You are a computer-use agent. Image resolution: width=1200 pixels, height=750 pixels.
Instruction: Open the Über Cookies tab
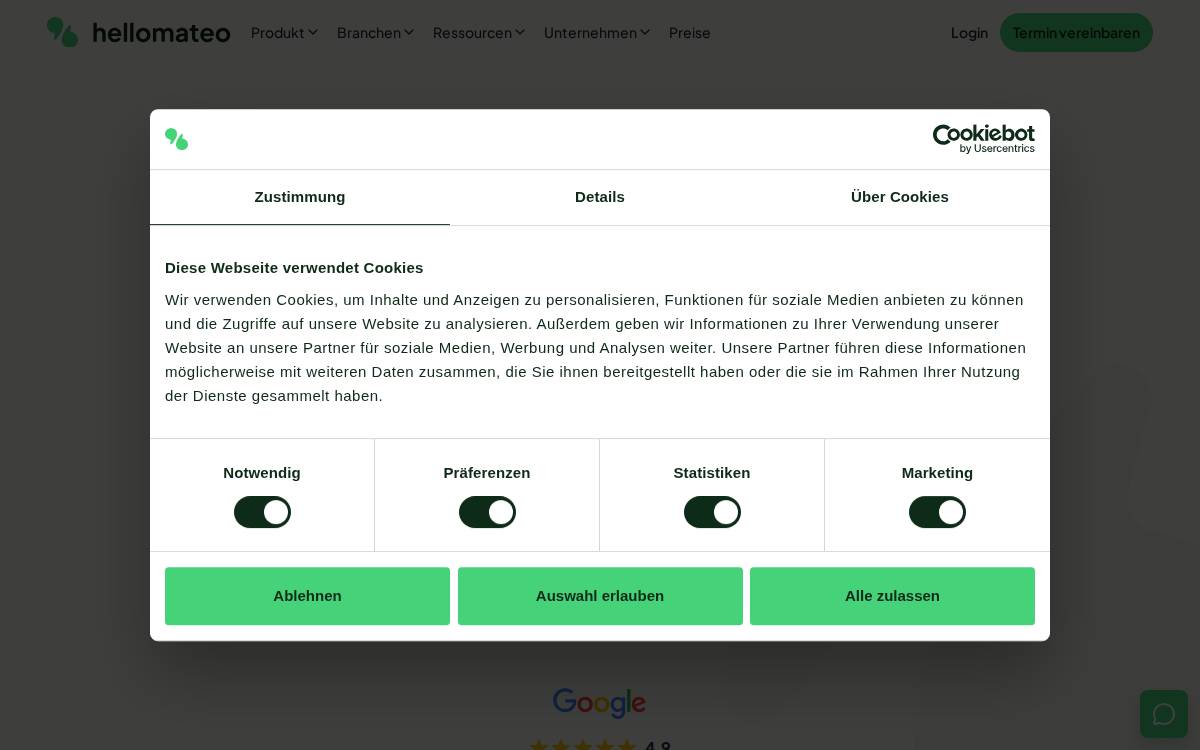click(900, 197)
